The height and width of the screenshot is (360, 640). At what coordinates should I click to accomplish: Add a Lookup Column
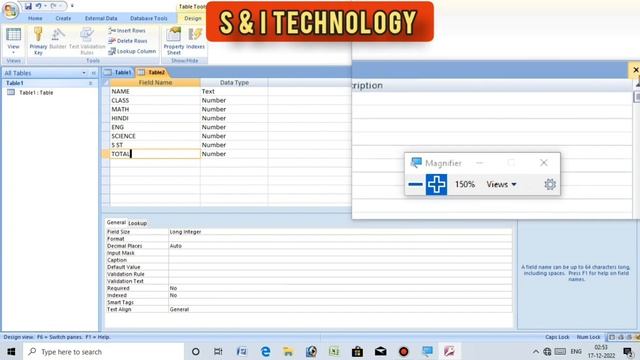(x=132, y=51)
